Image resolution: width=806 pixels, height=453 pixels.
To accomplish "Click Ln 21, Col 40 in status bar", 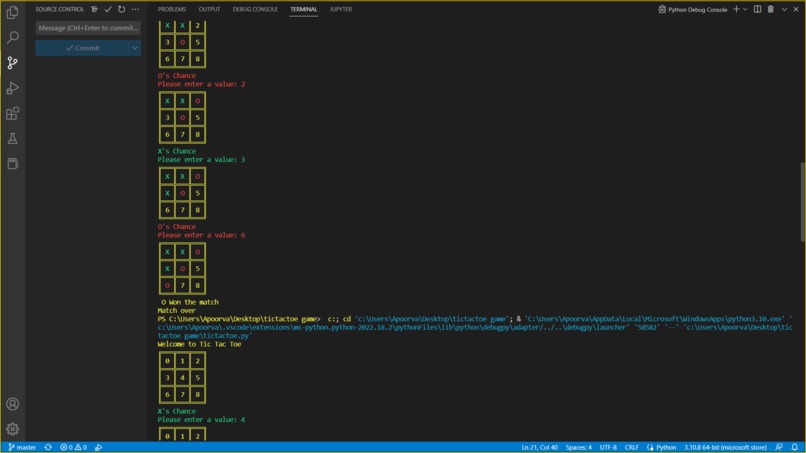I will [x=539, y=447].
